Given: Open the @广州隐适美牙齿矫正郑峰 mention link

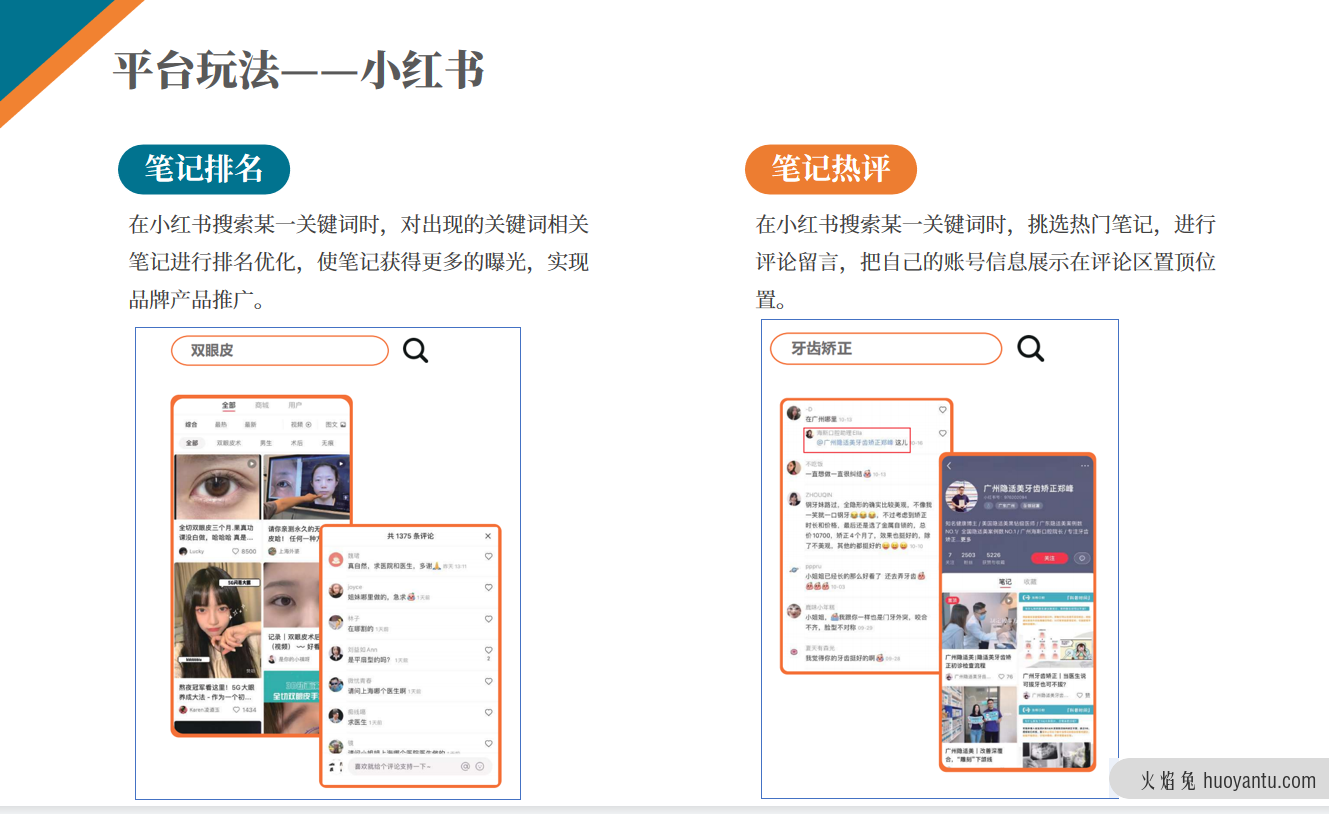Looking at the screenshot, I should (x=854, y=442).
